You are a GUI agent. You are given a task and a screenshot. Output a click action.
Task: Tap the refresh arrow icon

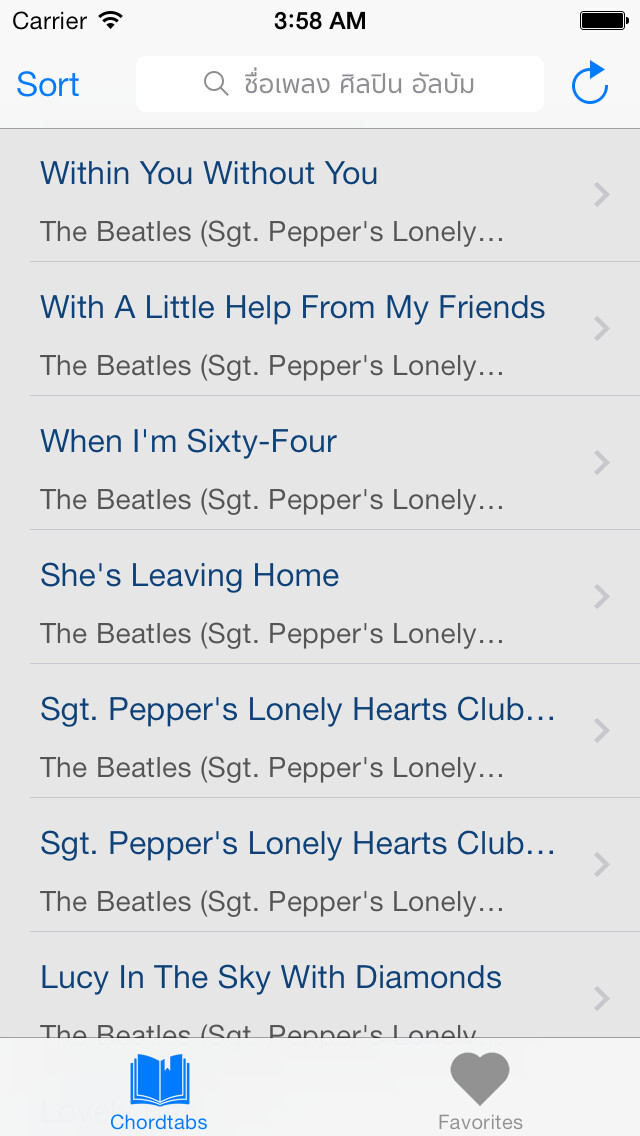589,83
